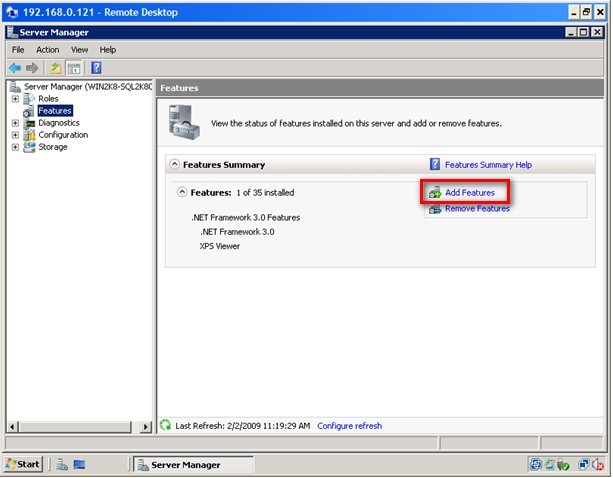The image size is (613, 478).
Task: Expand the Roles tree node
Action: click(x=15, y=99)
